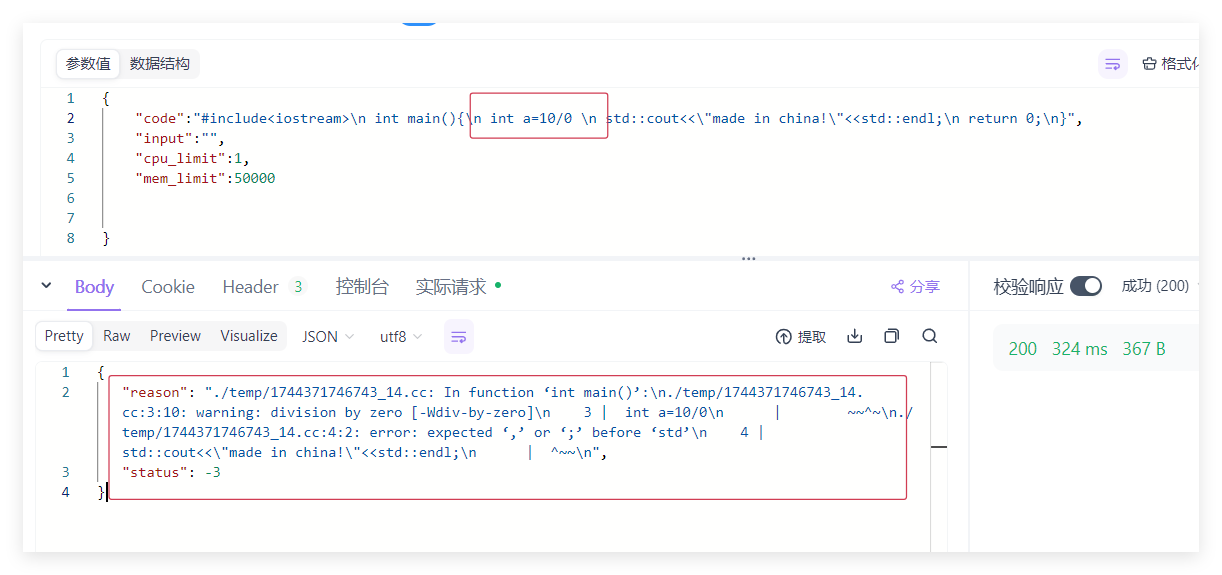
Task: Copy the response body
Action: tap(891, 336)
